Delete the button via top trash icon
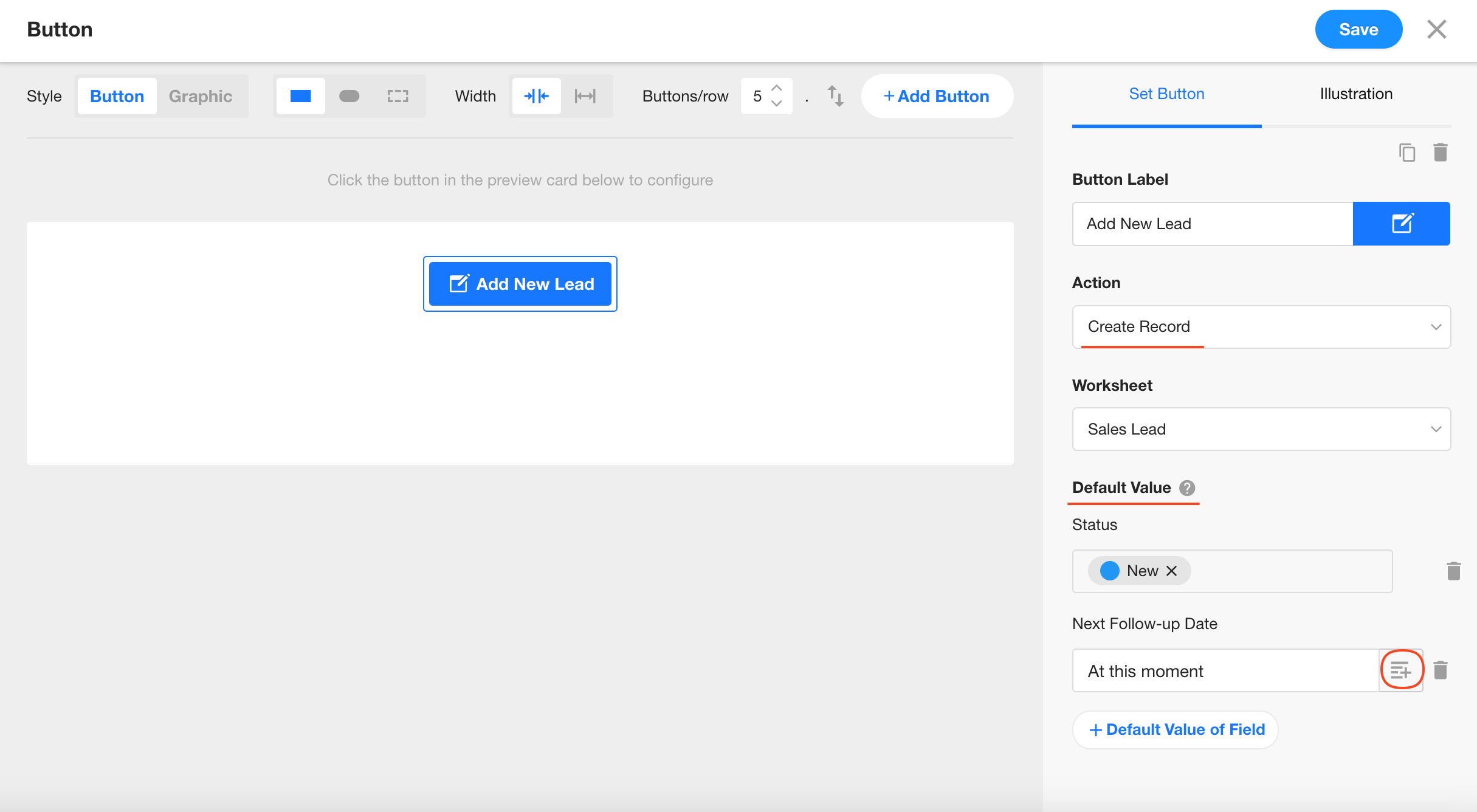 1440,153
